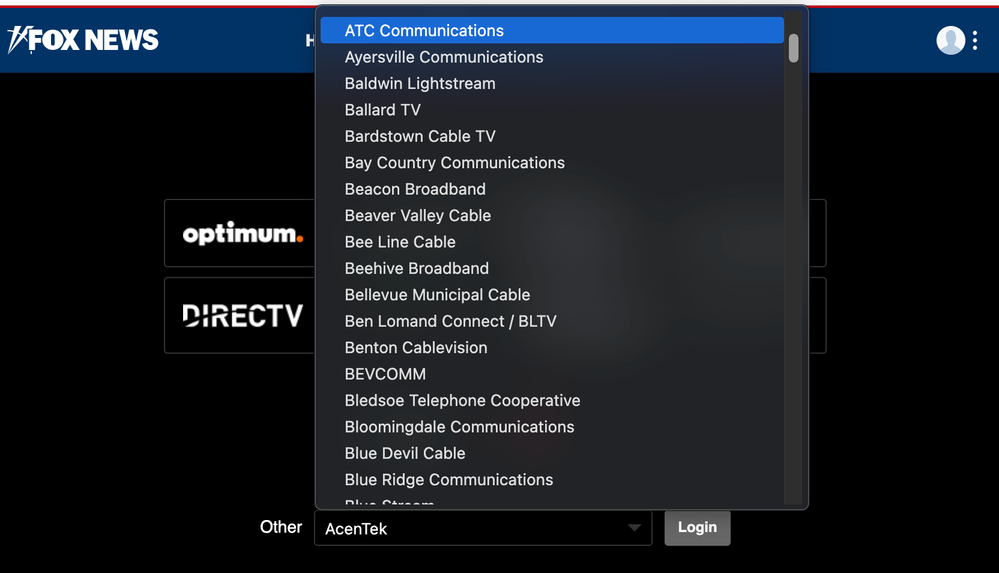The width and height of the screenshot is (999, 573).
Task: Select Bardstown Cable TV
Action: click(420, 136)
